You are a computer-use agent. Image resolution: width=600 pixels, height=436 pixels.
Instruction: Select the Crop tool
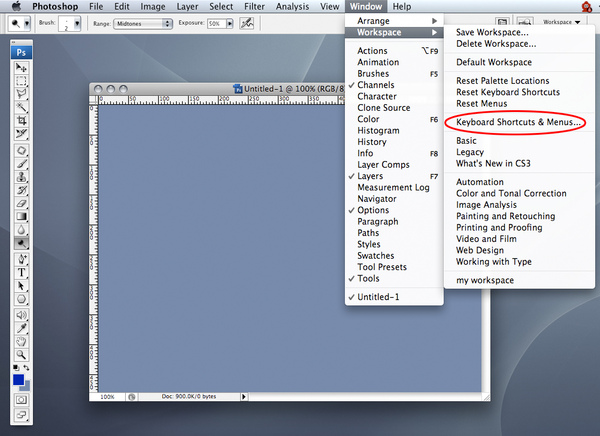point(21,121)
